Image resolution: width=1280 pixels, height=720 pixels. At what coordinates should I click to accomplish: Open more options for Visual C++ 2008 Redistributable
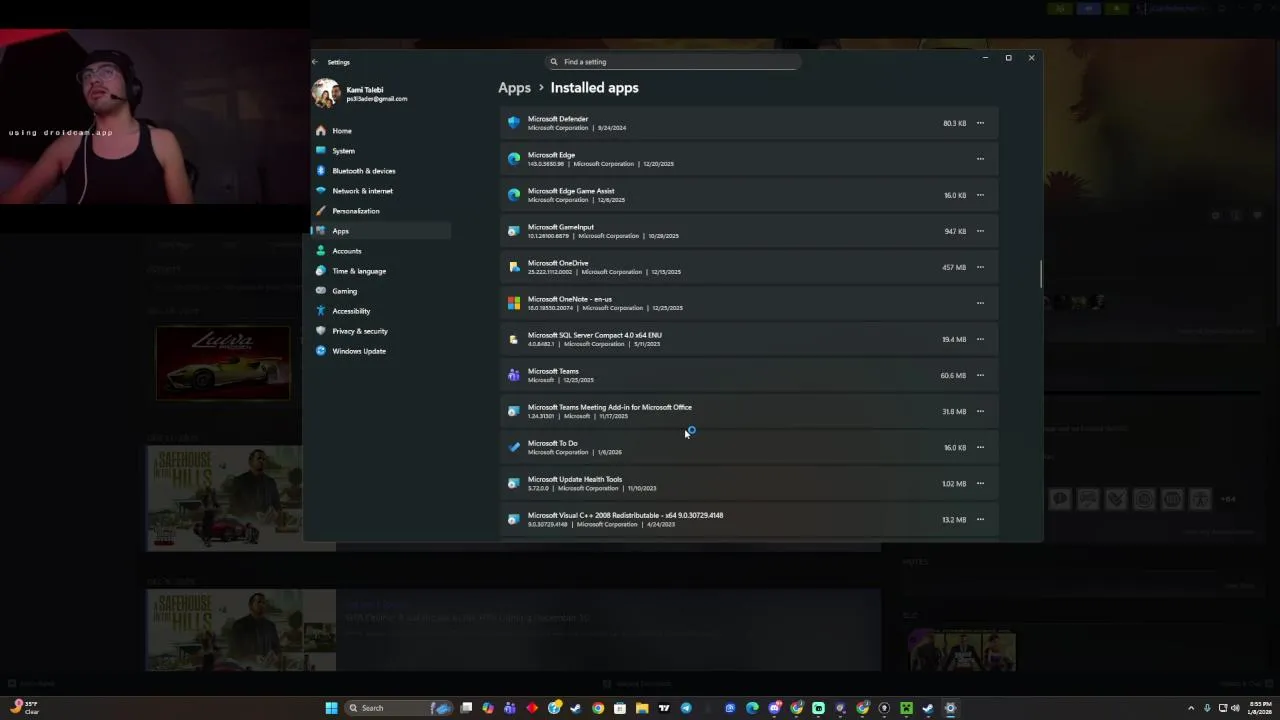pyautogui.click(x=980, y=519)
